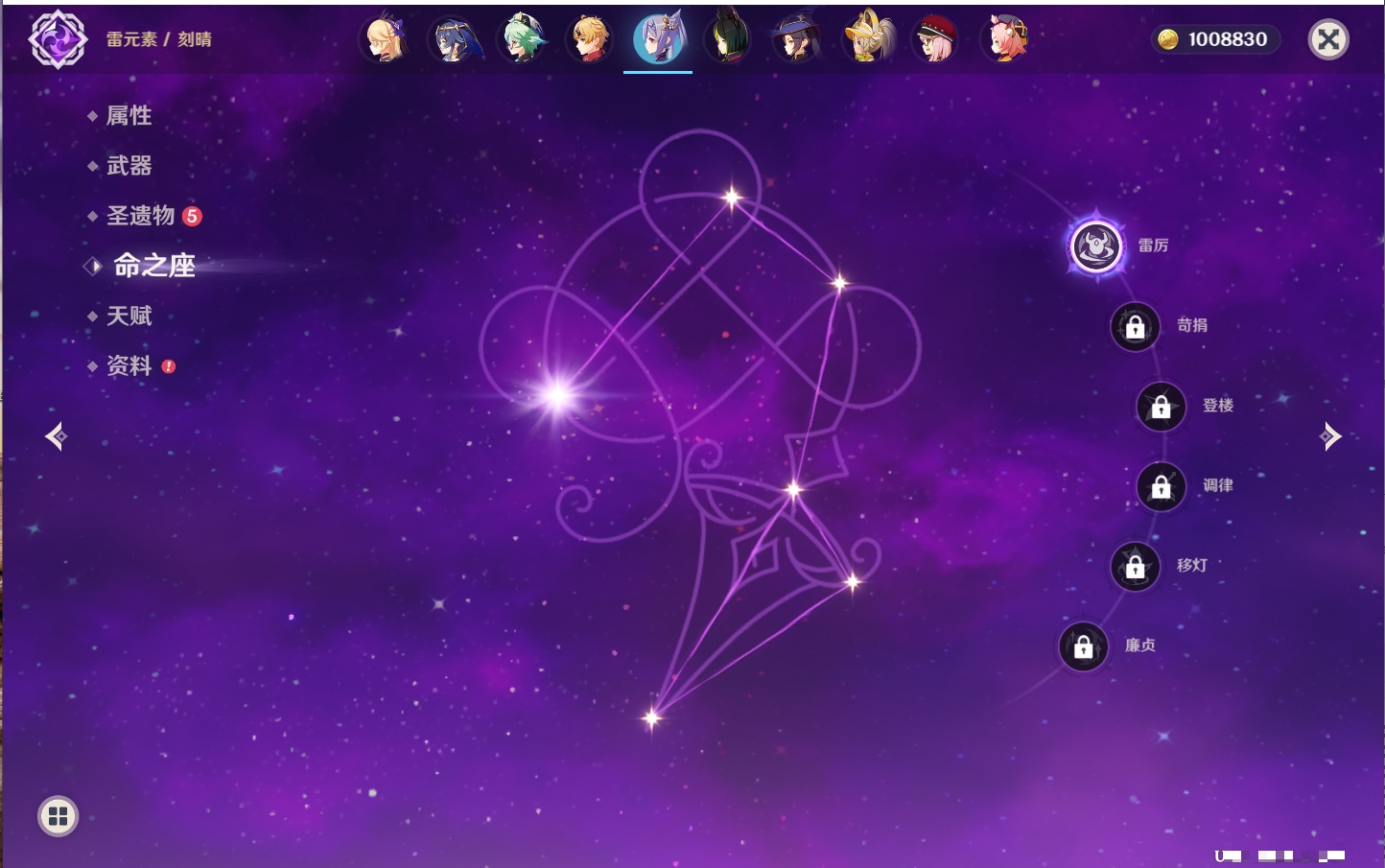Open the locked 苛捐 constellation node
The width and height of the screenshot is (1385, 868).
pos(1136,327)
